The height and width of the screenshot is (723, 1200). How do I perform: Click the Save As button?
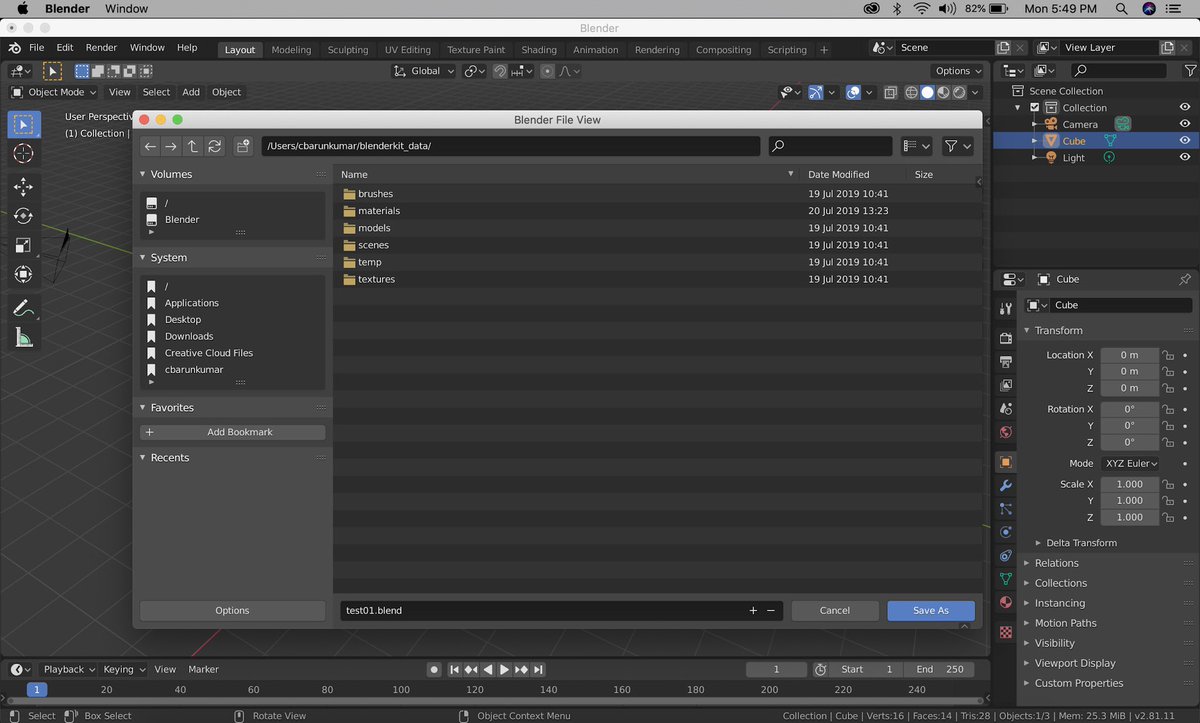pos(930,610)
